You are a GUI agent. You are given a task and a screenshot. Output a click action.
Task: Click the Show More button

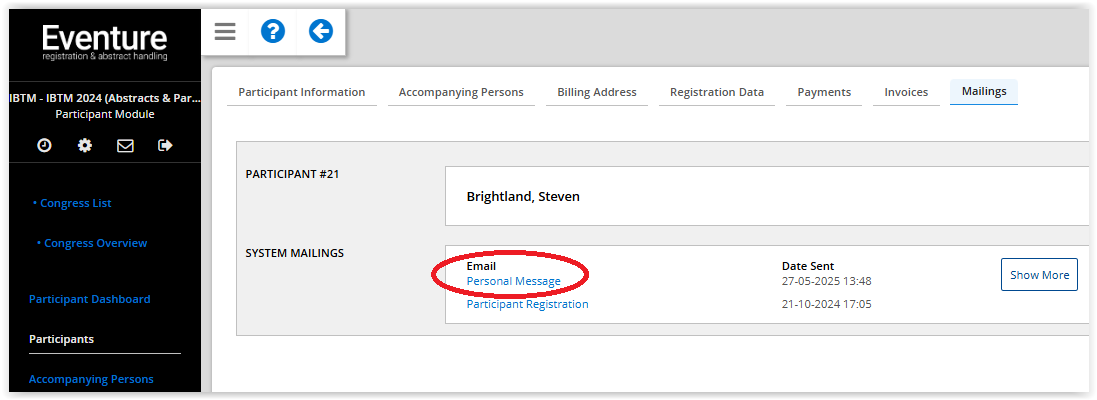(1039, 275)
